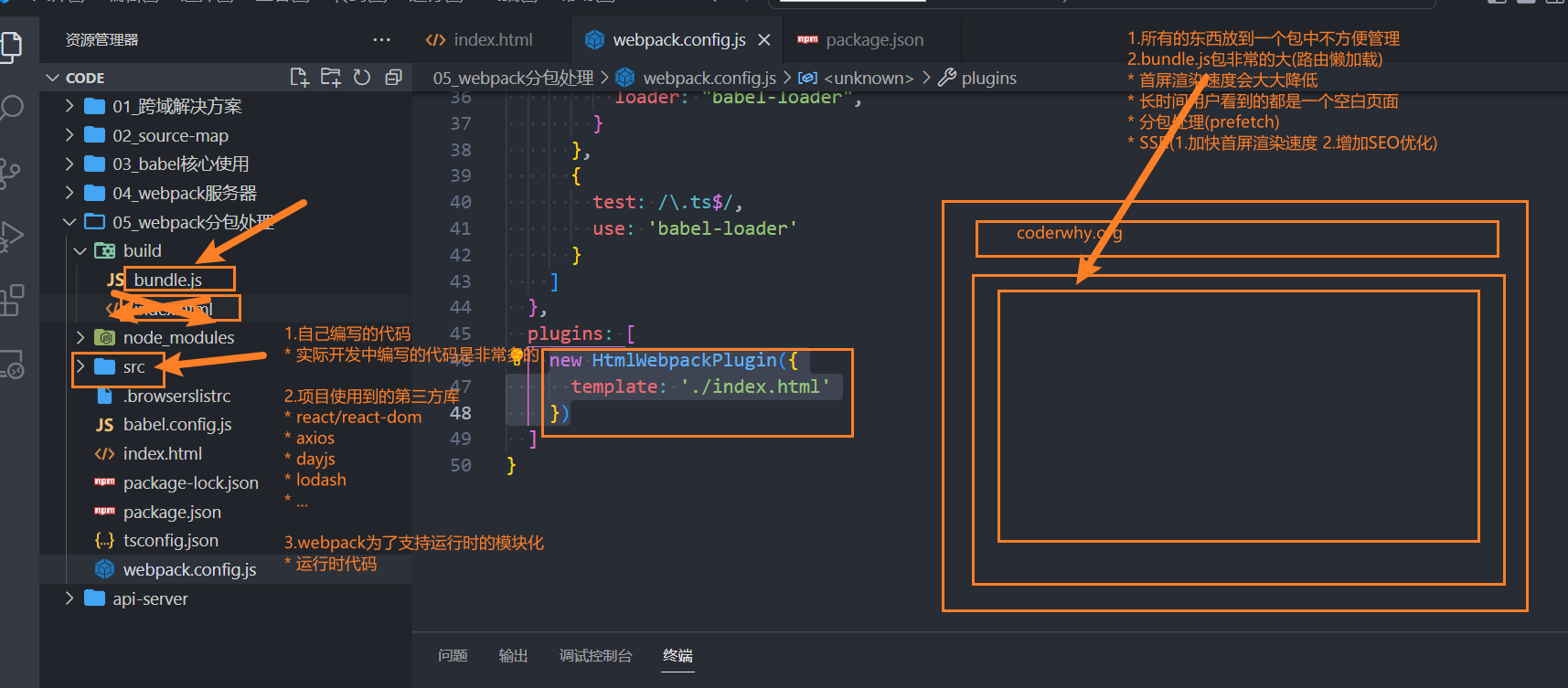
Task: Expand the 02_source-map folder
Action: pos(69,135)
